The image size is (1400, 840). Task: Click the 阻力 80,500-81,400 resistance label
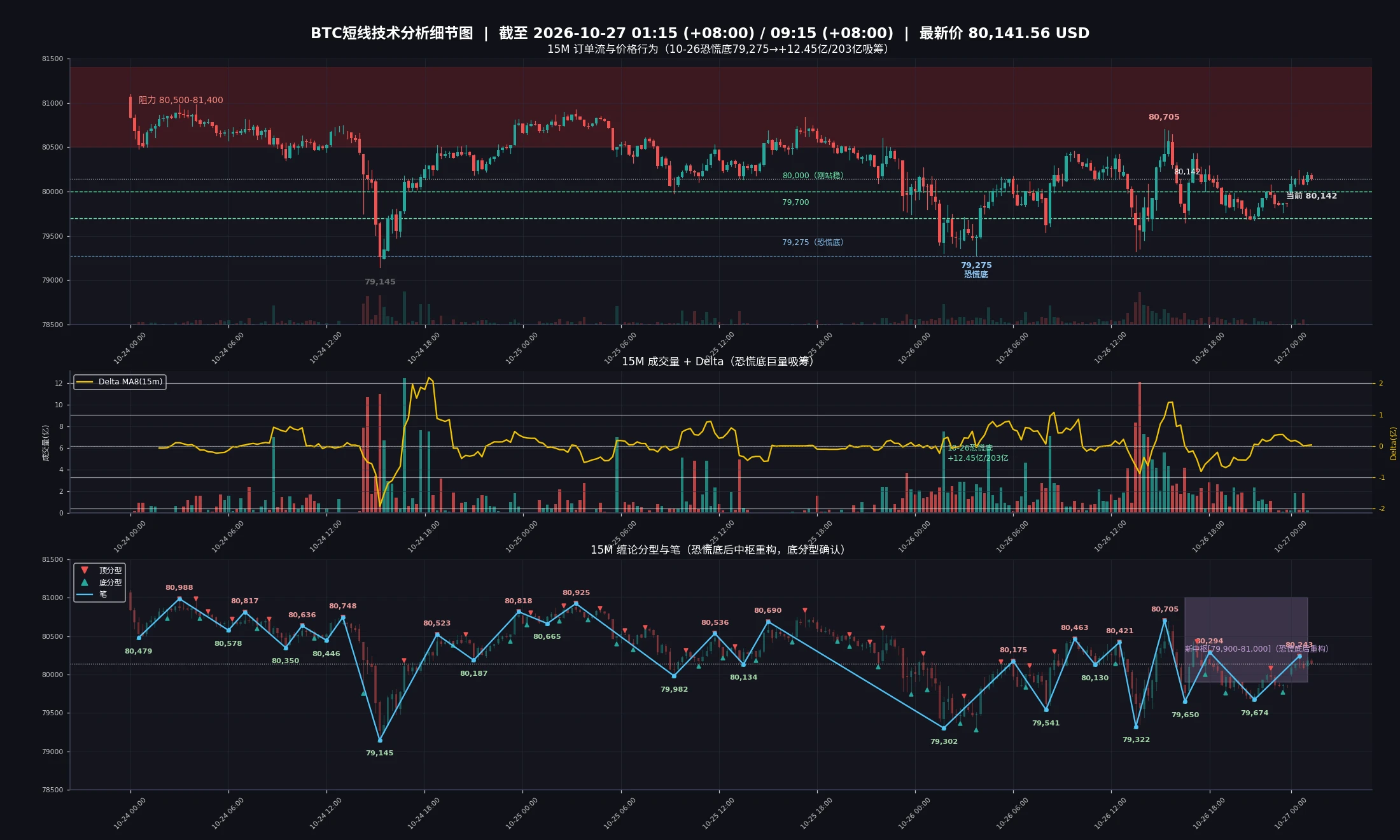click(181, 100)
